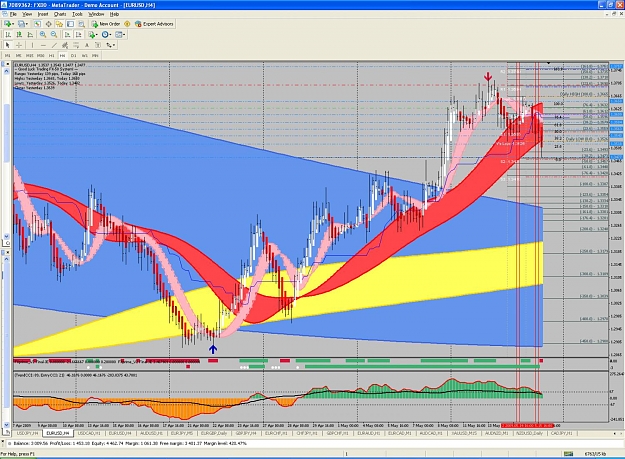Toggle chart shift icon
Screen dimensions: 625x459
79,35
